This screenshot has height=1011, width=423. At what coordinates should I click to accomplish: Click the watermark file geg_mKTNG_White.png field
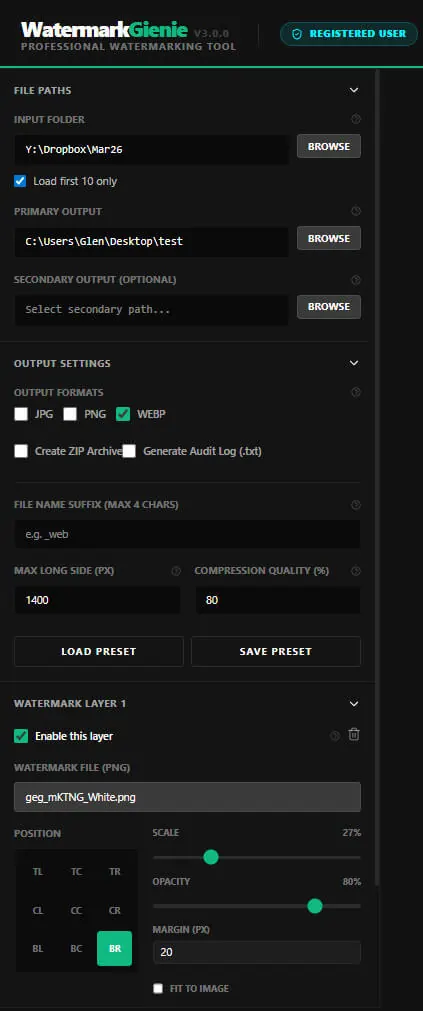(187, 797)
